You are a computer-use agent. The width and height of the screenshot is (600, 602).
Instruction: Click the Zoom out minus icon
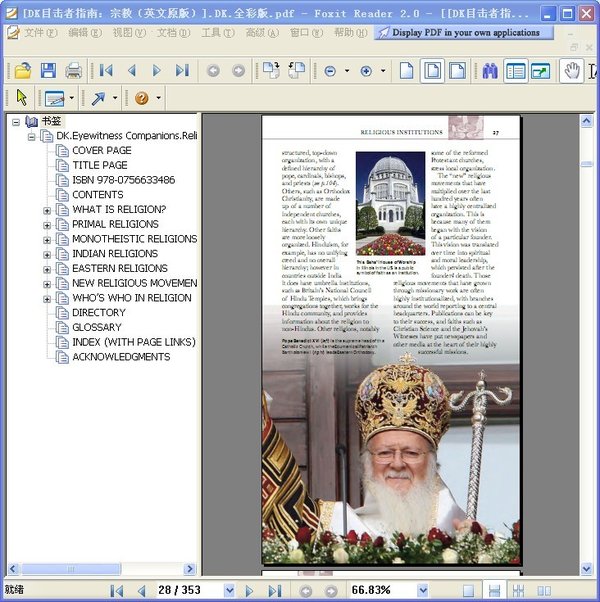coord(330,71)
